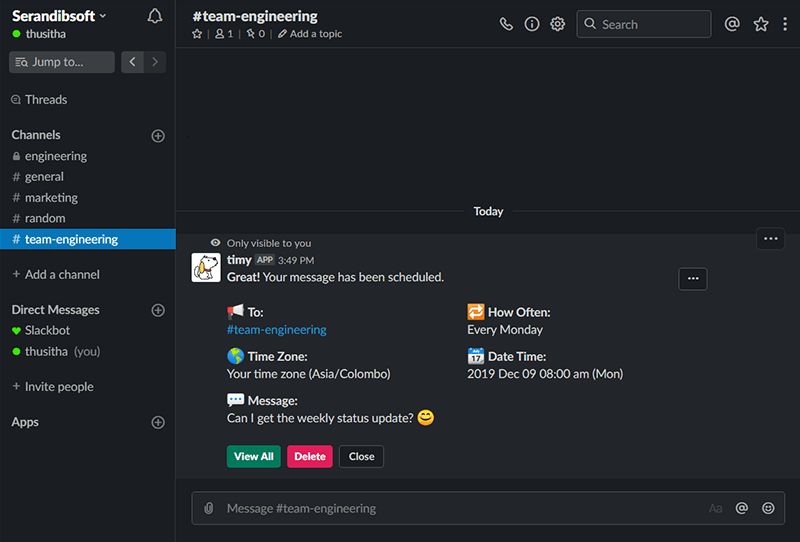Viewport: 800px width, 542px height.
Task: Click Close button in timy message
Action: coord(361,456)
